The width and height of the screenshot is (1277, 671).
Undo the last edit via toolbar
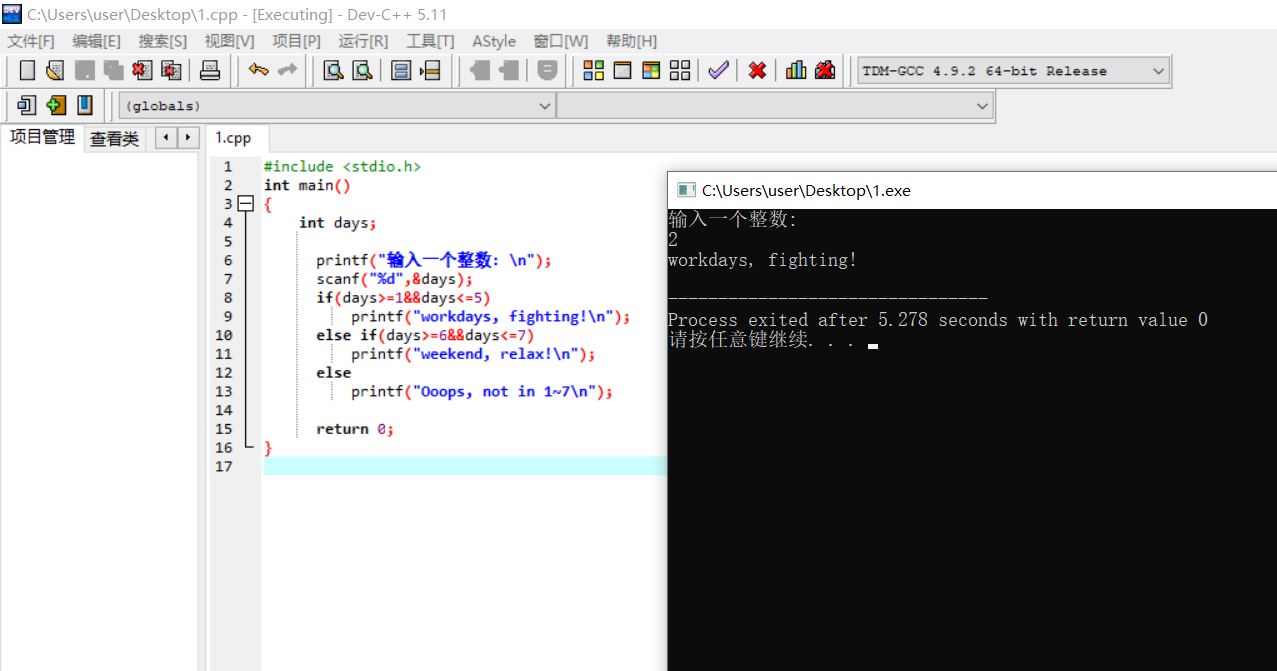259,71
